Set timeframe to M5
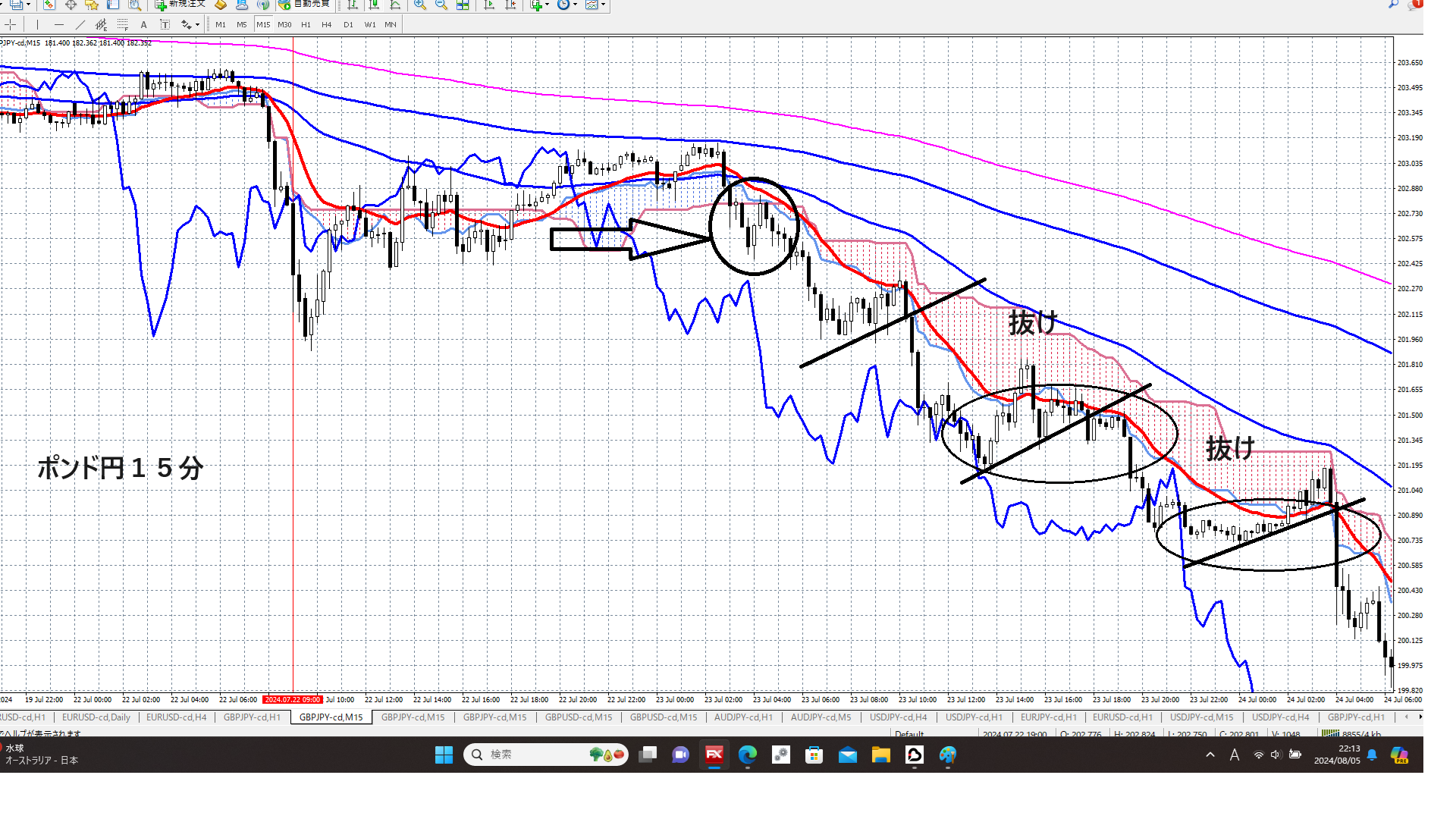Viewport: 1456px width, 819px height. tap(242, 24)
